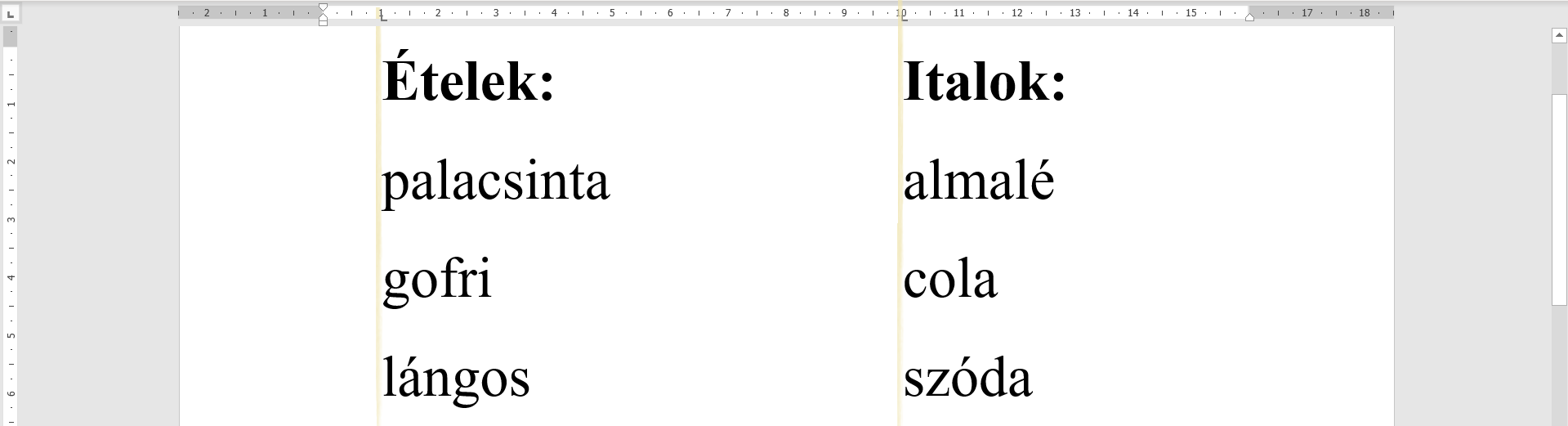The width and height of the screenshot is (1568, 426).
Task: Click the right indent marker on ruler
Action: coord(1249,16)
